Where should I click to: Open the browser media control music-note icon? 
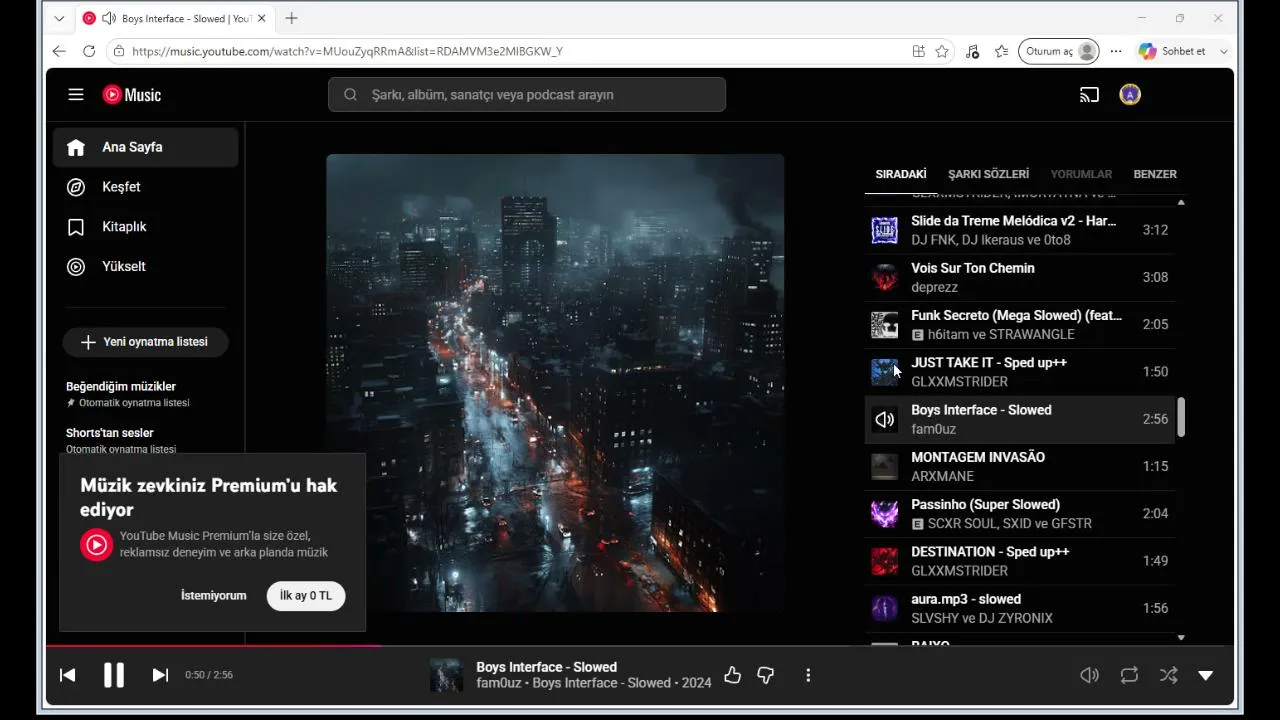[972, 51]
